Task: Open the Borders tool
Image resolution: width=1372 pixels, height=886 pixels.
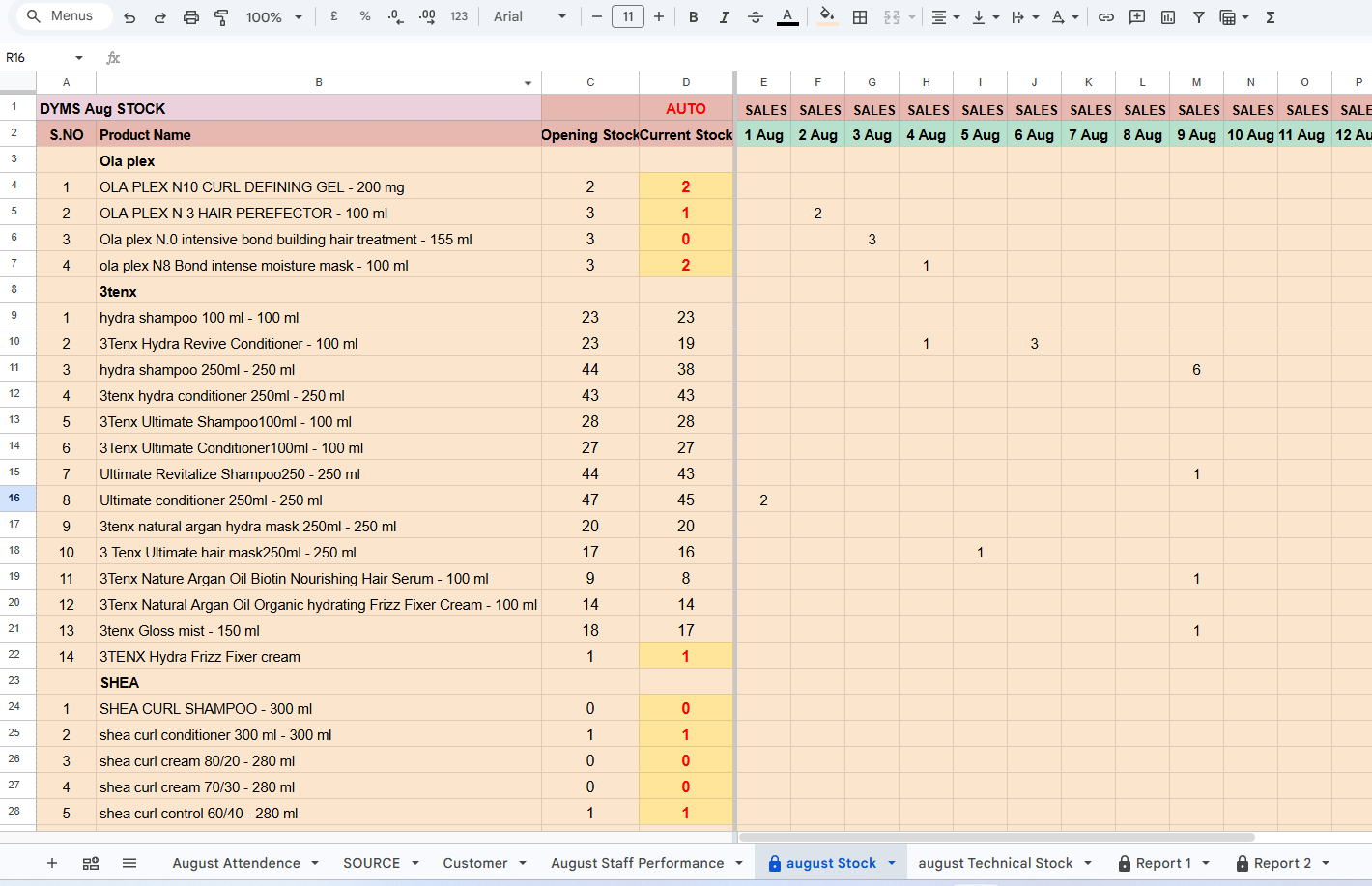Action: pyautogui.click(x=860, y=16)
